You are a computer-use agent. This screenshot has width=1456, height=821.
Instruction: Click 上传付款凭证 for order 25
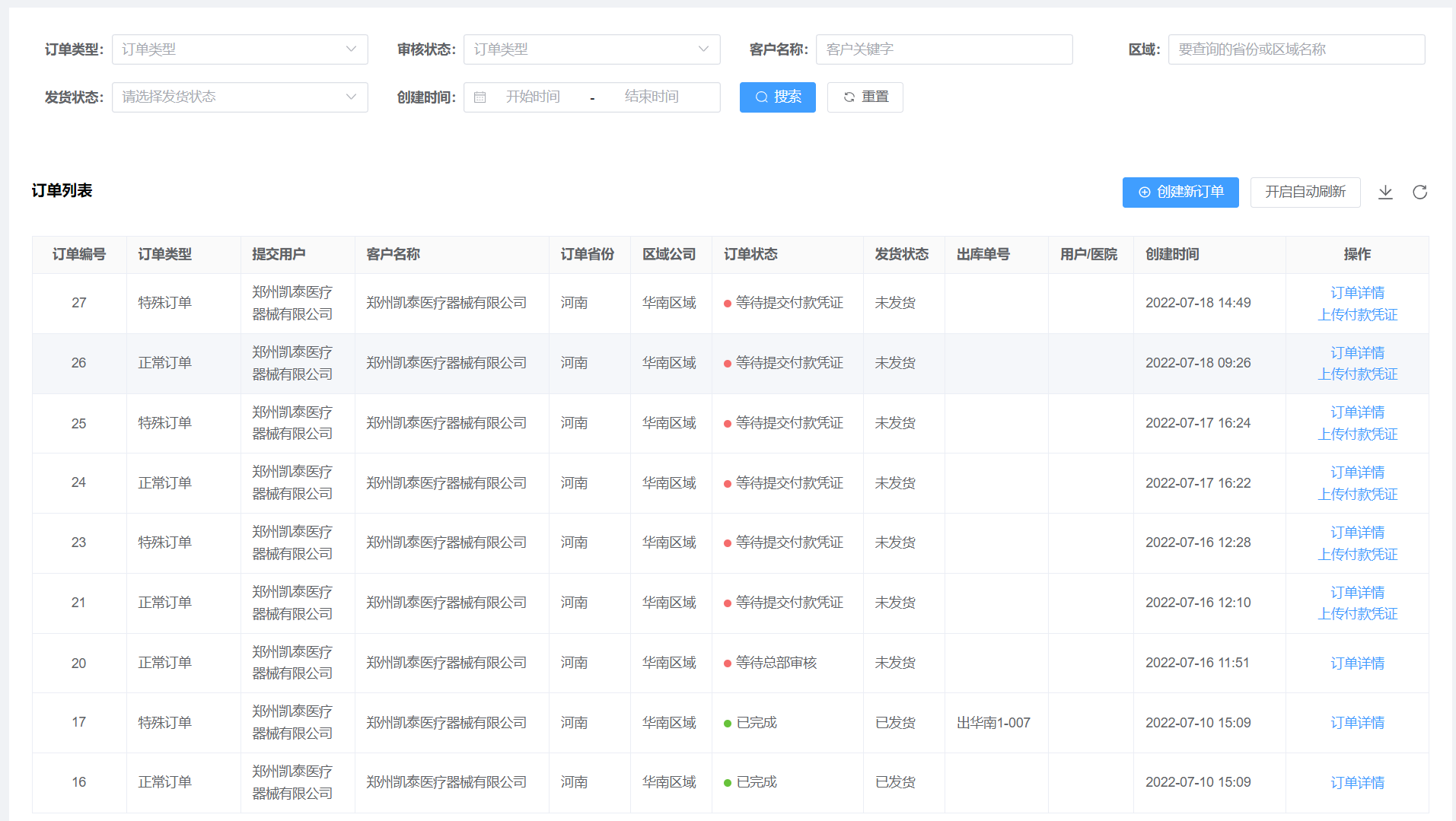click(x=1357, y=434)
